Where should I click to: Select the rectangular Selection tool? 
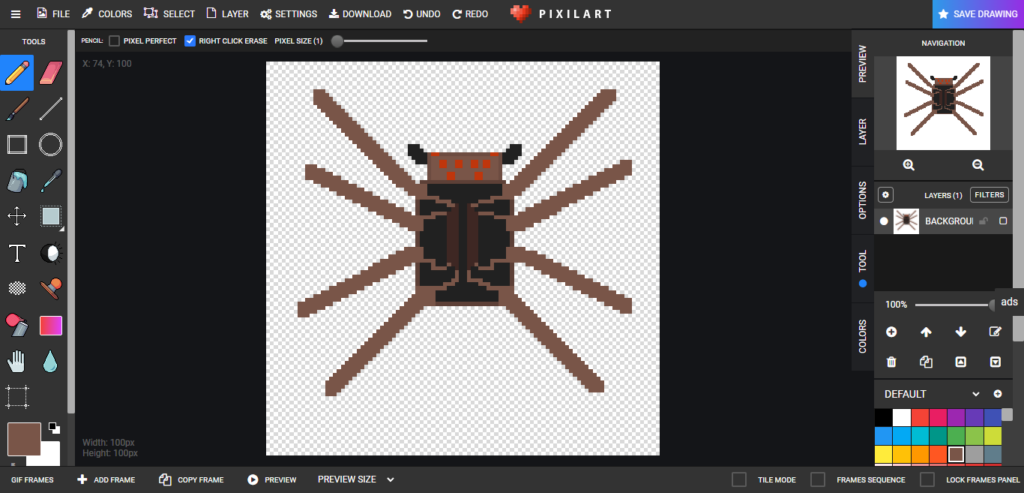[x=50, y=216]
